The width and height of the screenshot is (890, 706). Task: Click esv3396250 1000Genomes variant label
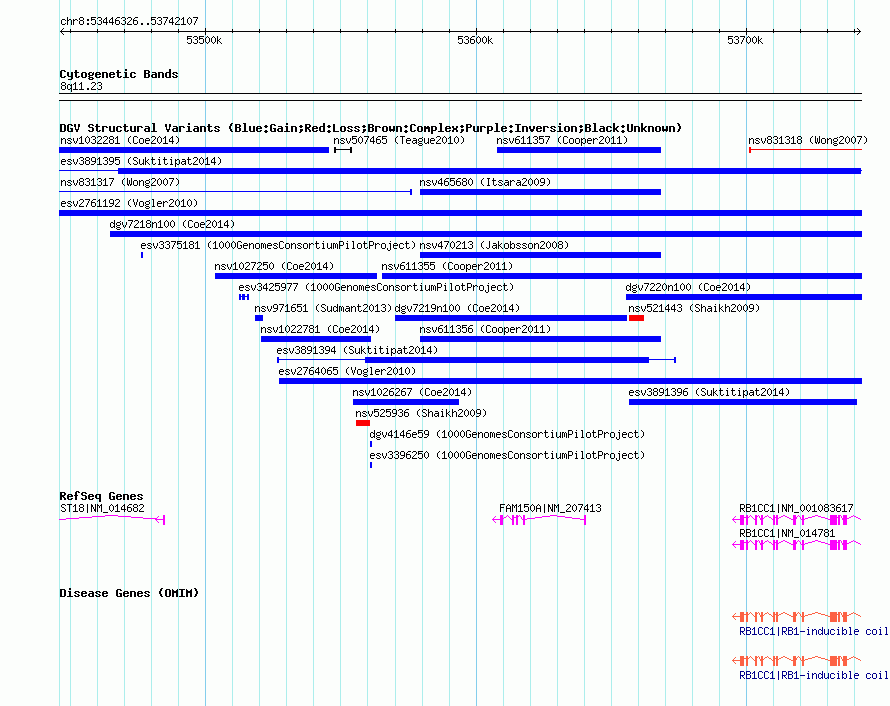[x=507, y=455]
